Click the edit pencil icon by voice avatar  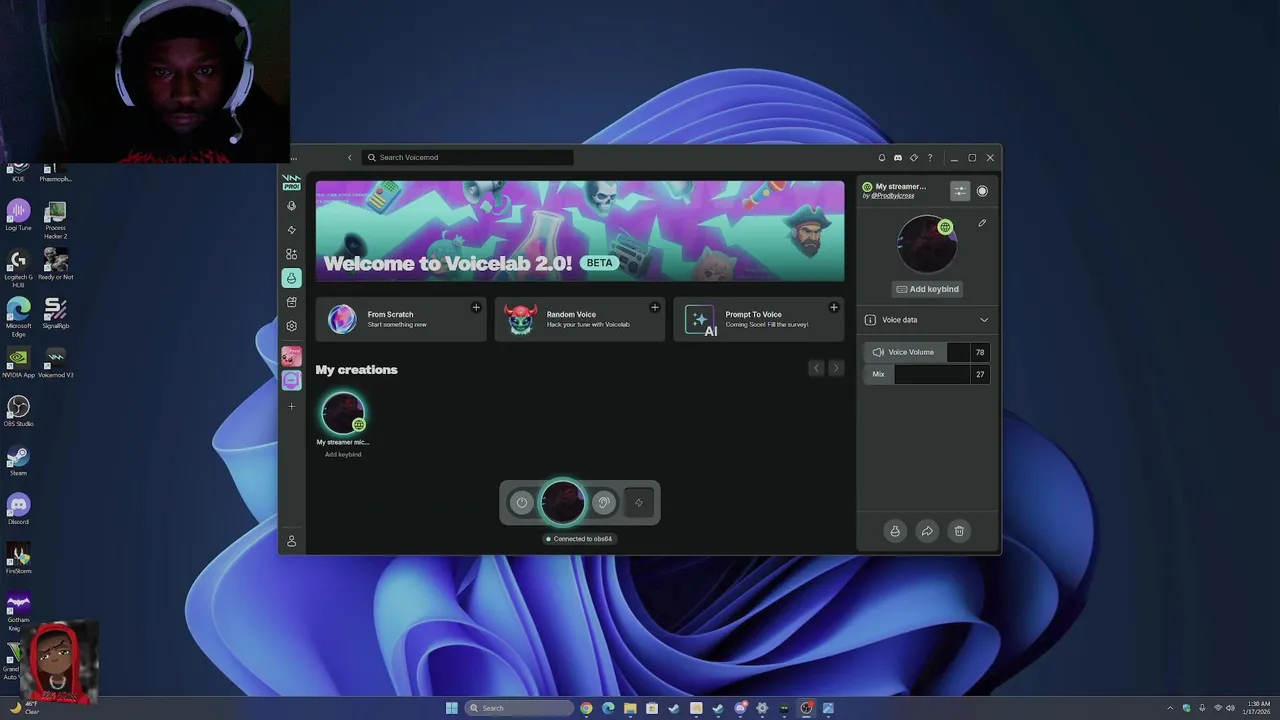(x=982, y=223)
